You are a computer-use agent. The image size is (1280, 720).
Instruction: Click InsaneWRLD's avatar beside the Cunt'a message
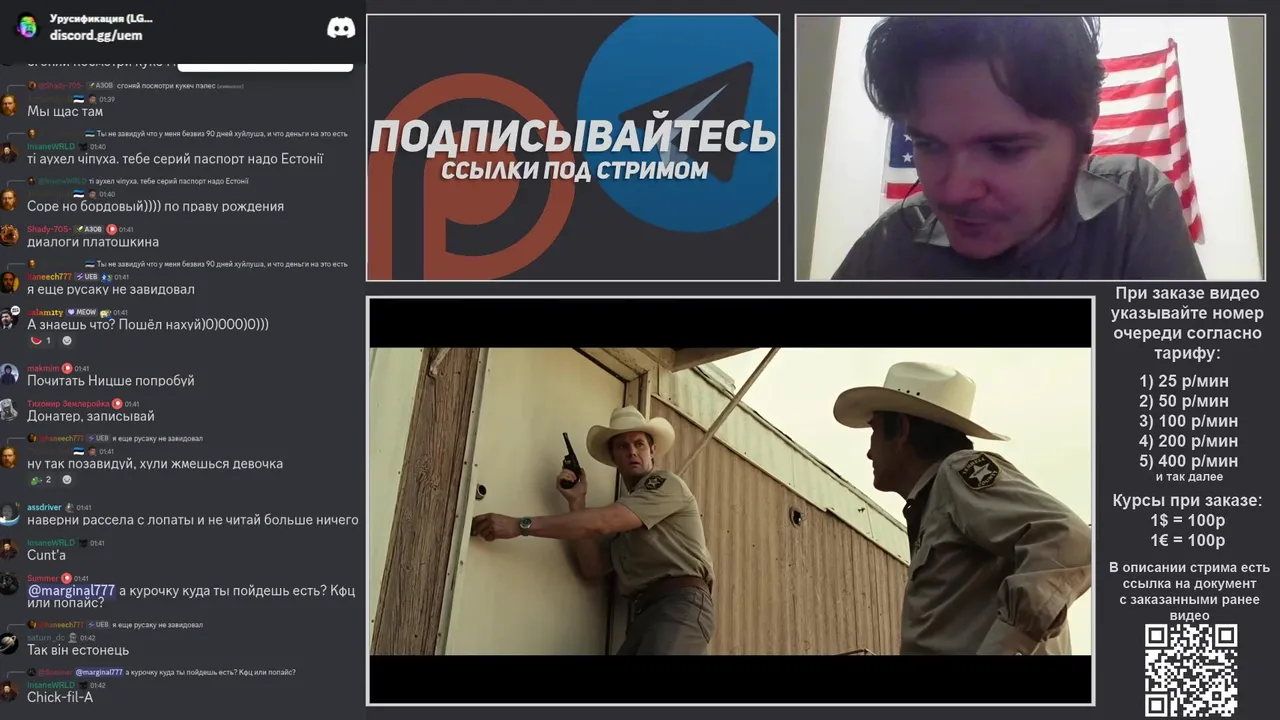coord(9,549)
